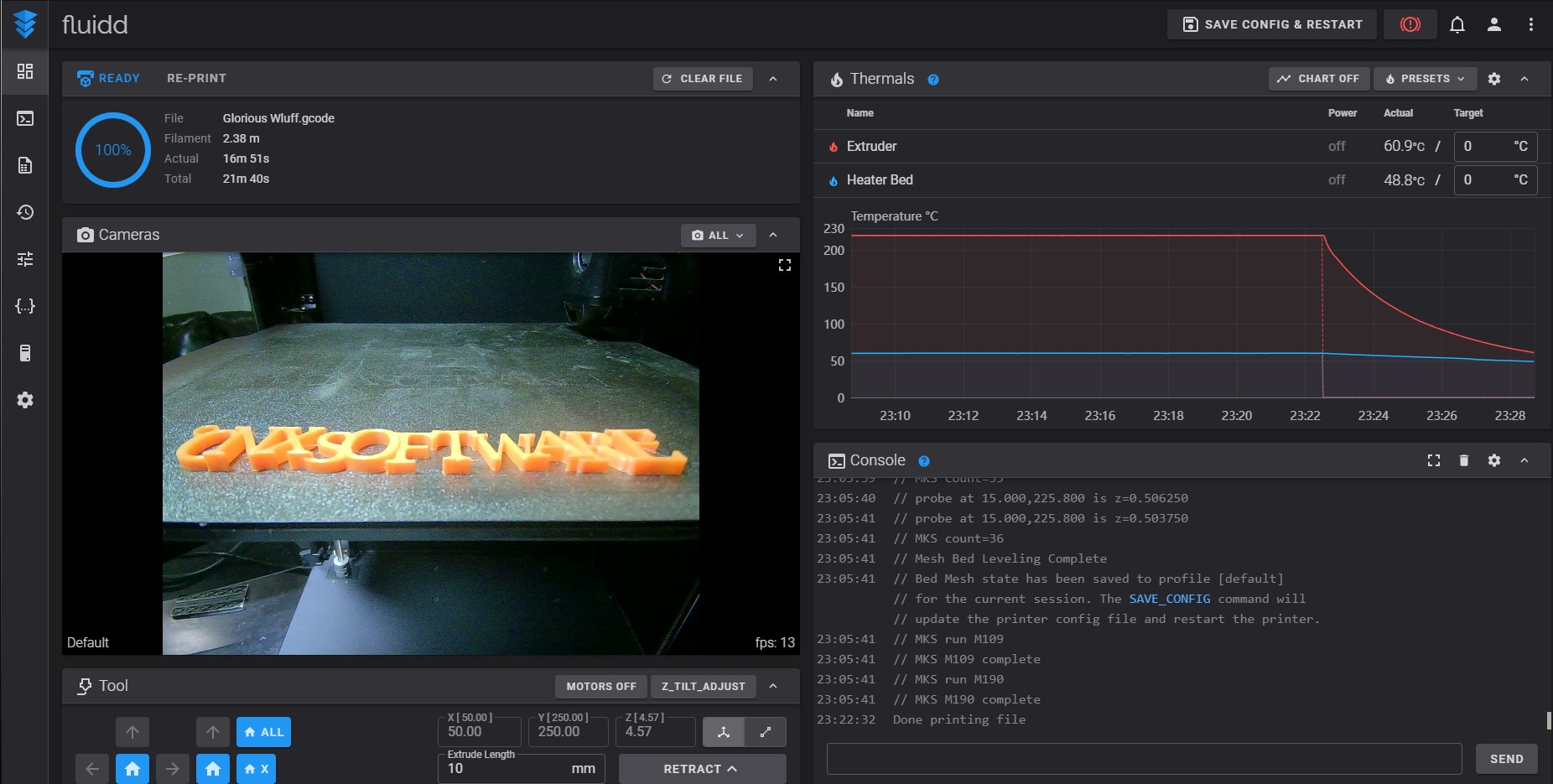Move Y axis forward with up arrow
1553x784 pixels.
point(132,732)
